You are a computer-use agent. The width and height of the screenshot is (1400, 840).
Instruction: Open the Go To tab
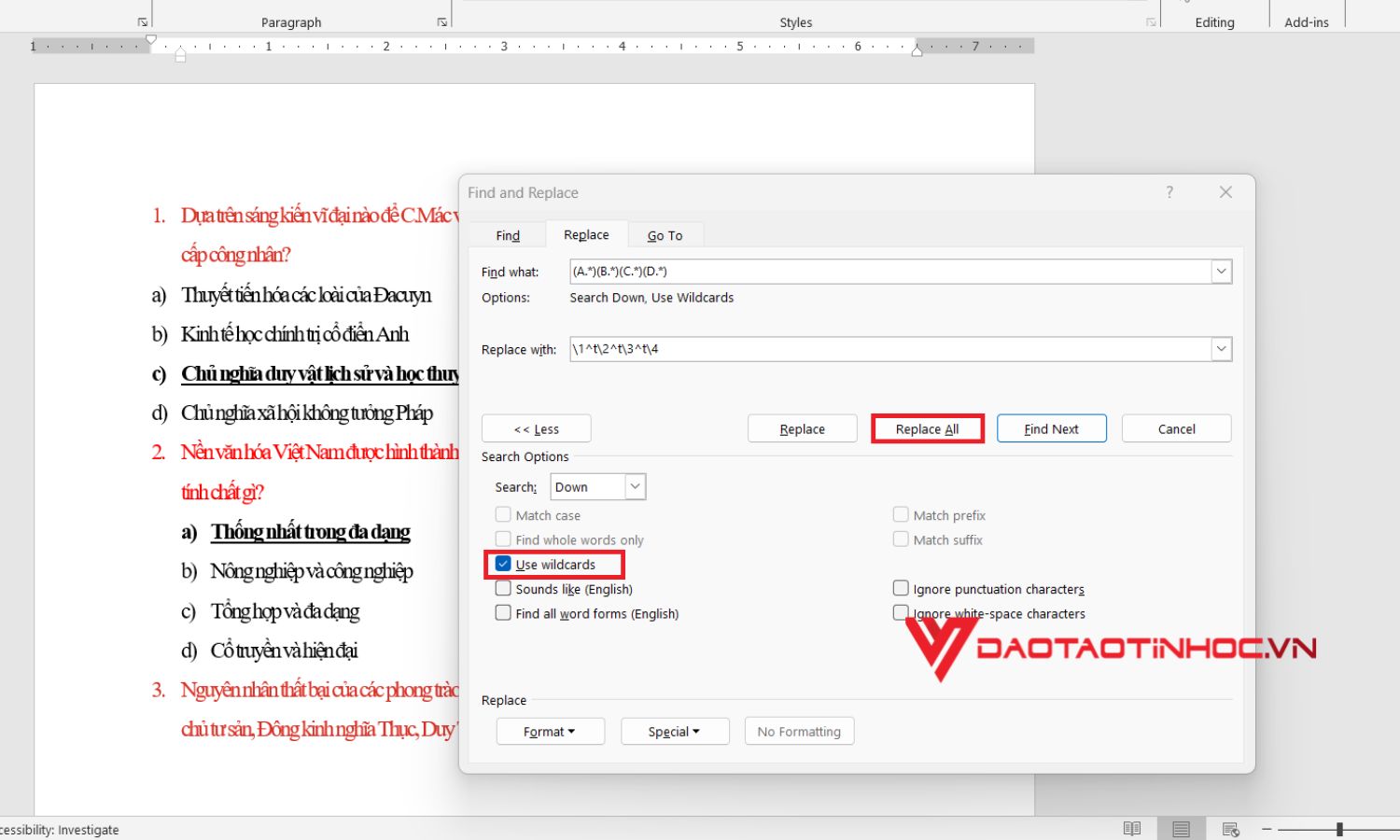pyautogui.click(x=665, y=235)
